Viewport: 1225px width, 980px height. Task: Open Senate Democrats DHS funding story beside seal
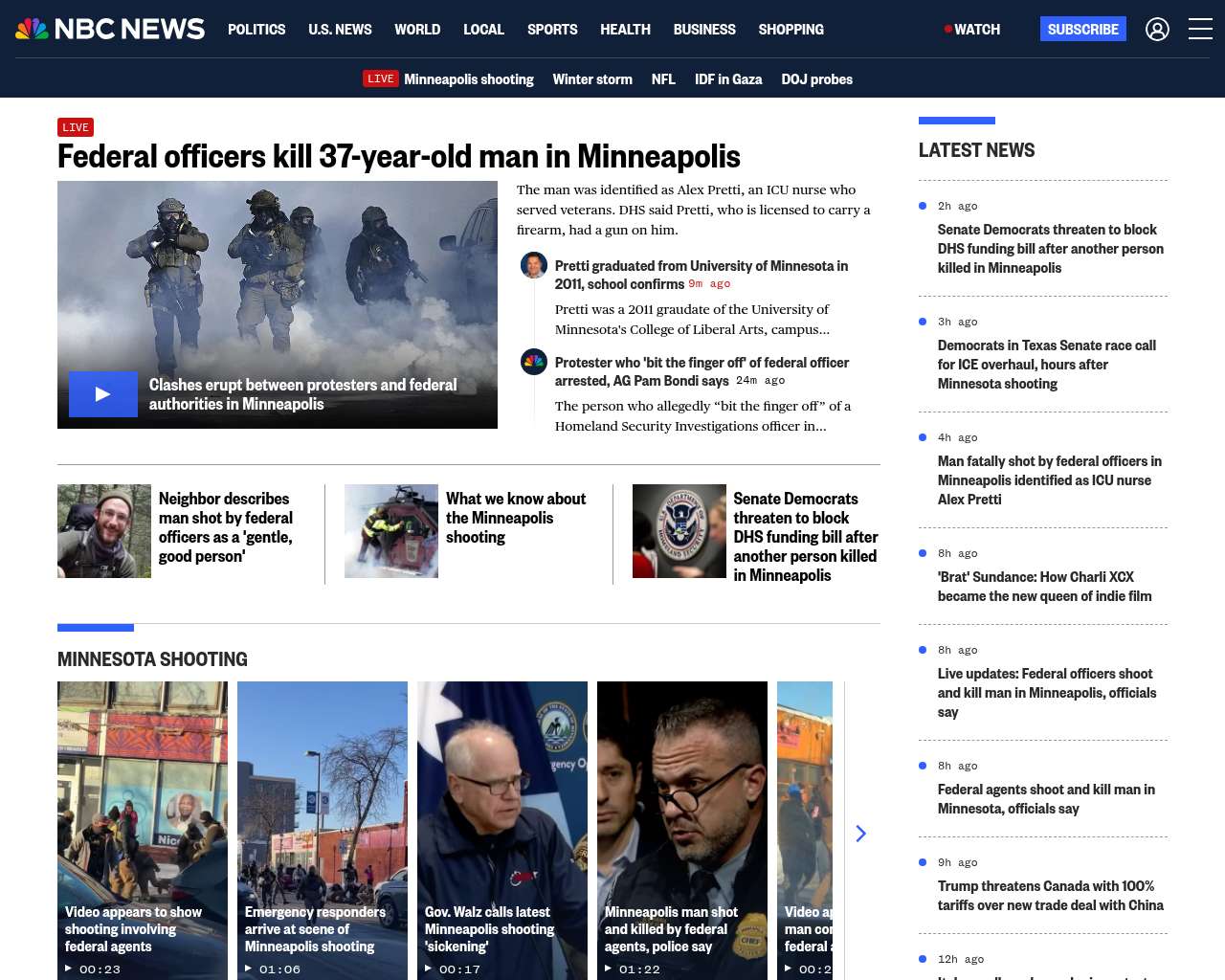806,537
